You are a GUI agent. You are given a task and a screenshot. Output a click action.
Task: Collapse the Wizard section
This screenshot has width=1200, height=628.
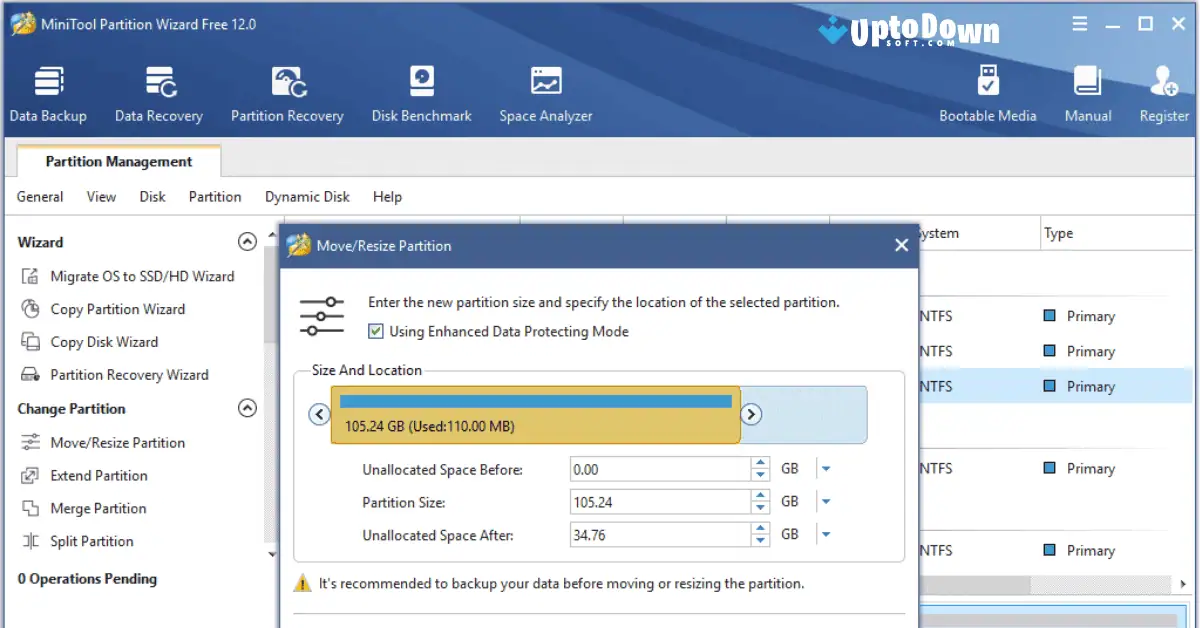pyautogui.click(x=248, y=241)
